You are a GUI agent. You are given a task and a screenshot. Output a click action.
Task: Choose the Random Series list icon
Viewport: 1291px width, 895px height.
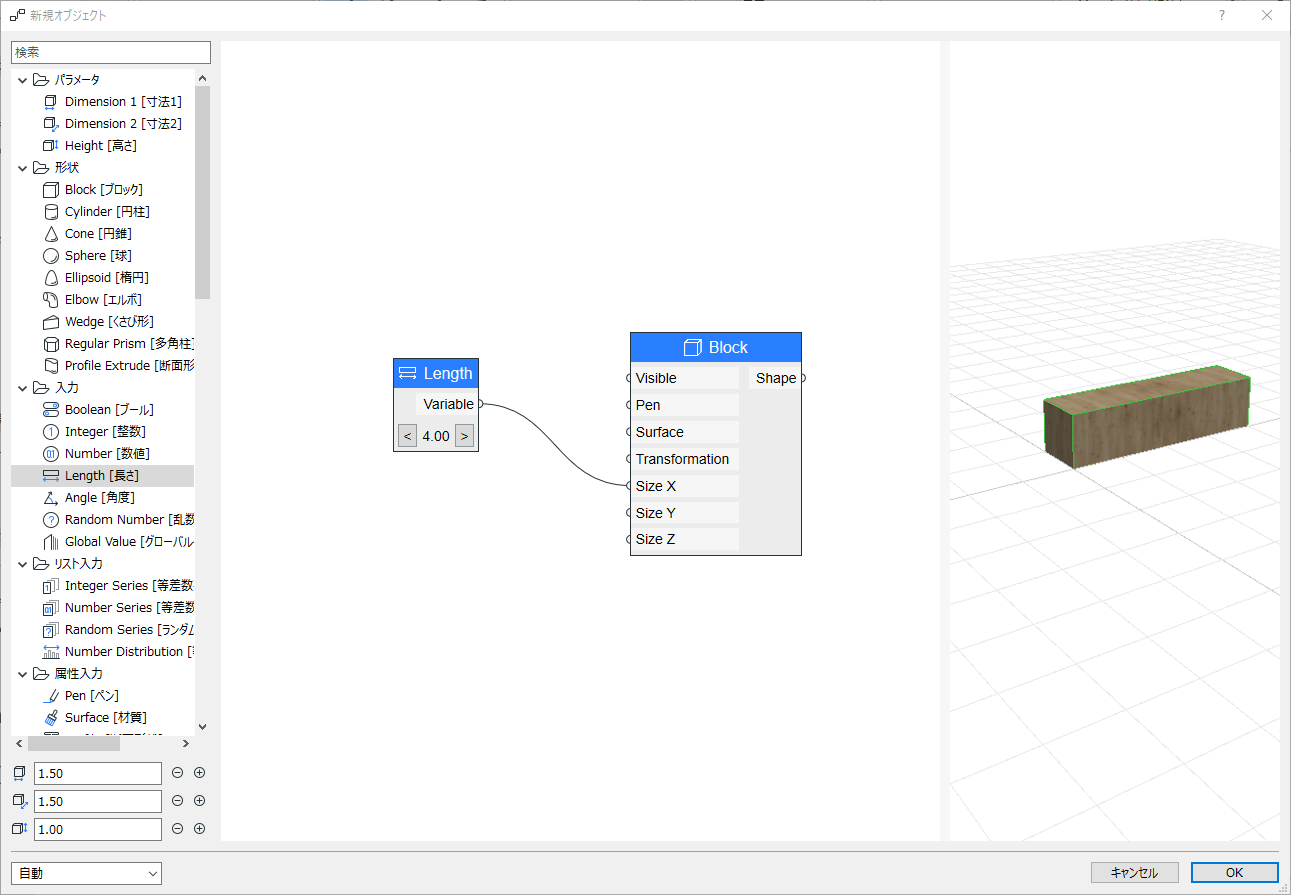point(51,630)
